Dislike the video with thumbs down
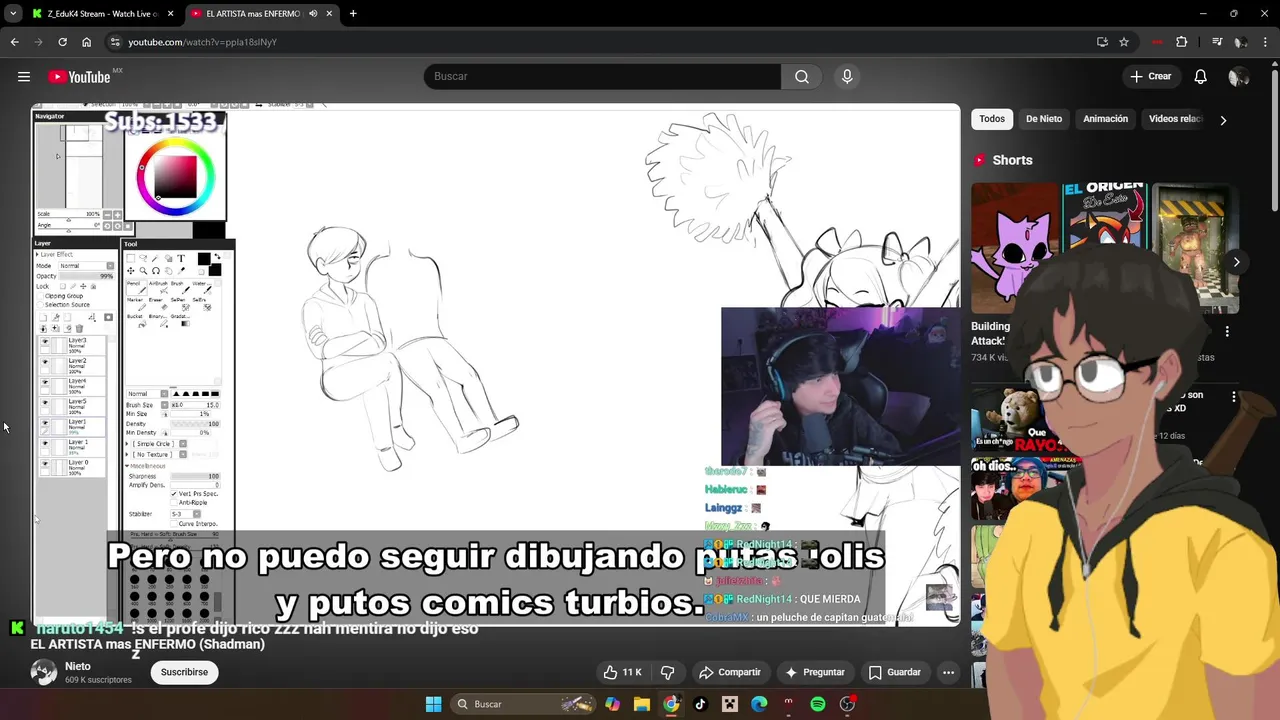This screenshot has width=1280, height=720. (x=668, y=672)
